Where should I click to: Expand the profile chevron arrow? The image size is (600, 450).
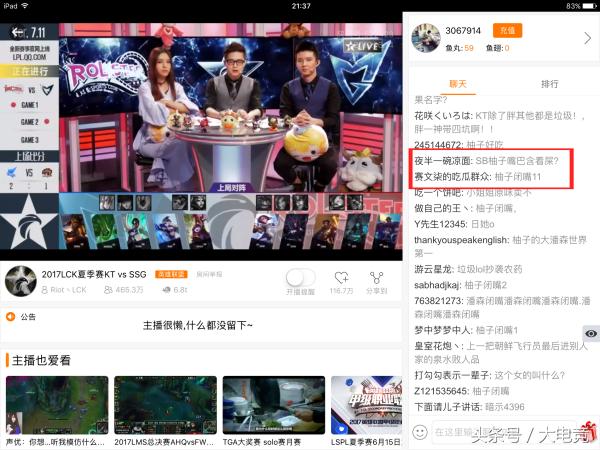coord(587,38)
